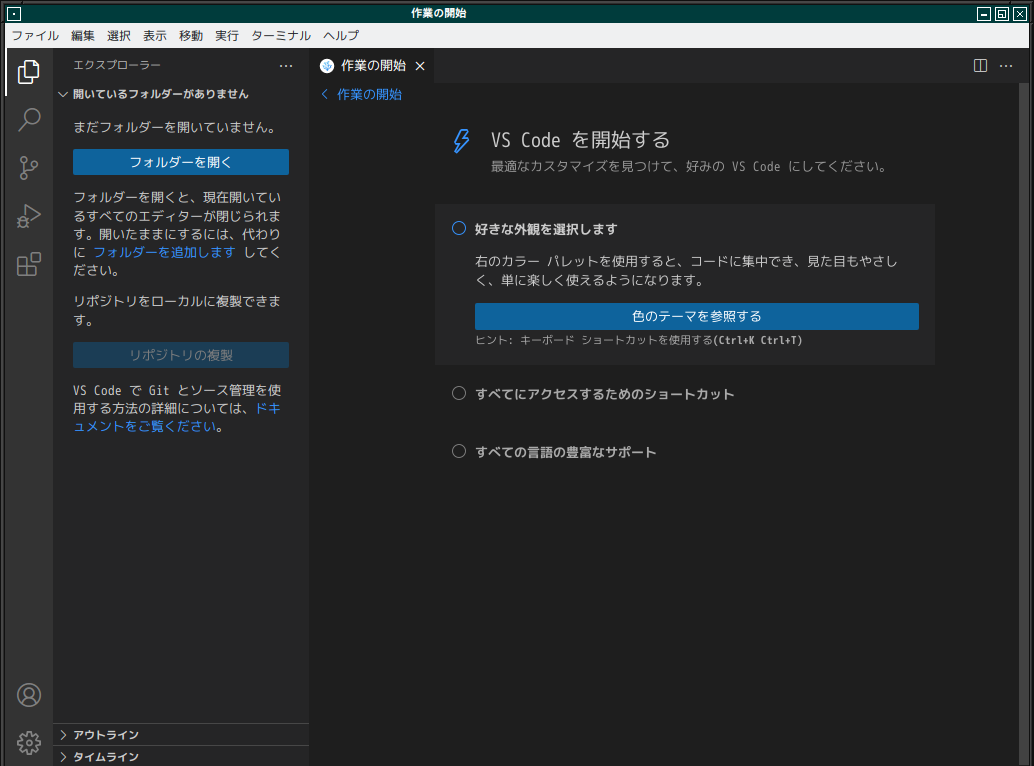Open the Source Control view icon
Image resolution: width=1034 pixels, height=766 pixels.
point(28,168)
